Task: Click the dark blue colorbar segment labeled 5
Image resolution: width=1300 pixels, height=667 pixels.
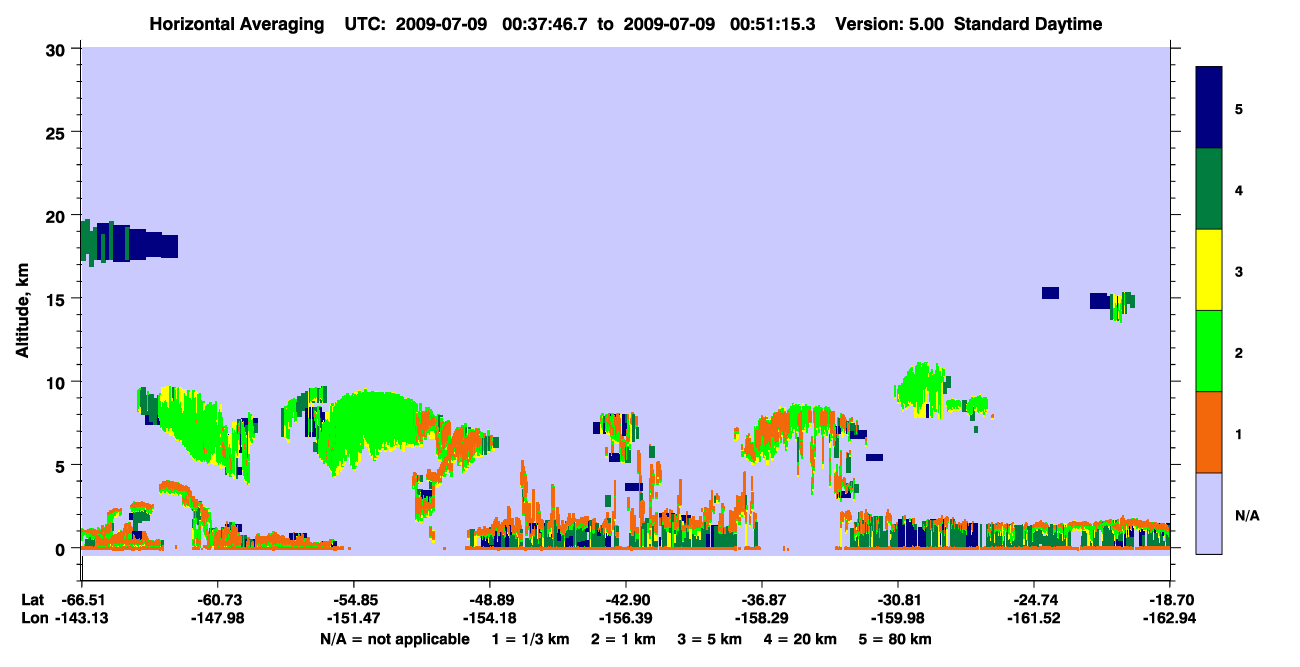Action: point(1209,107)
